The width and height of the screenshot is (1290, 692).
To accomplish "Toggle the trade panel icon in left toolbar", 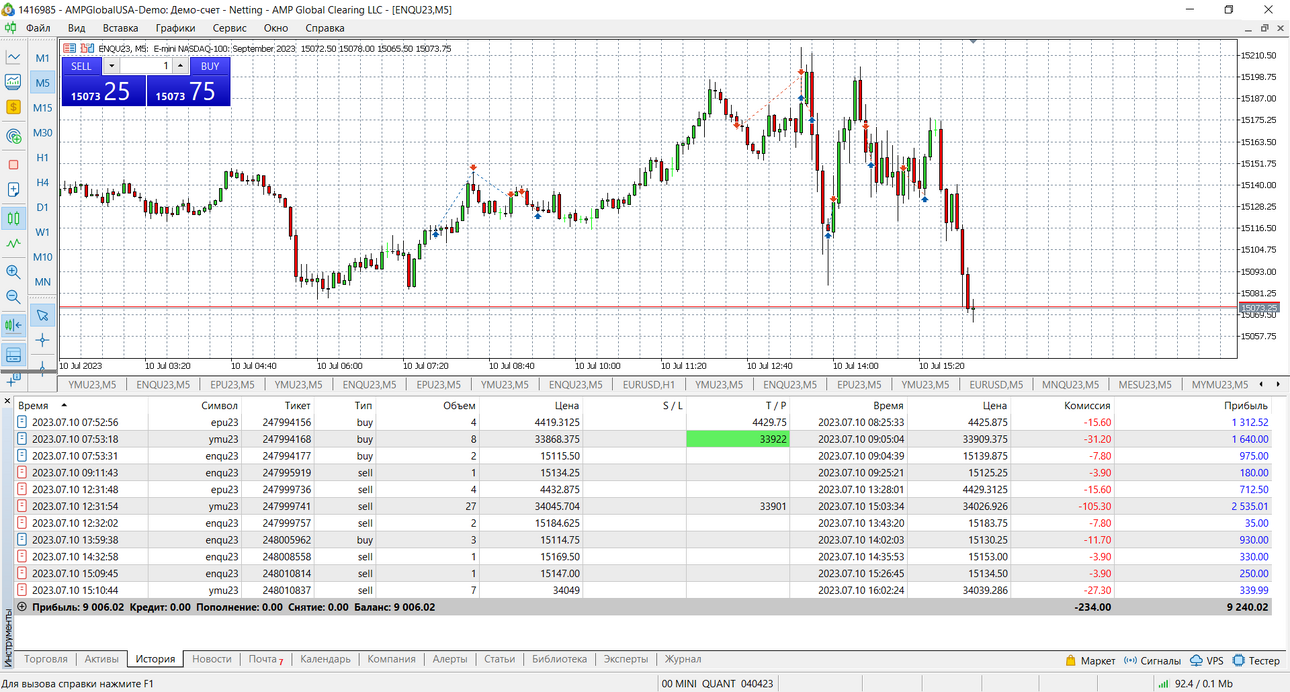I will pos(14,354).
